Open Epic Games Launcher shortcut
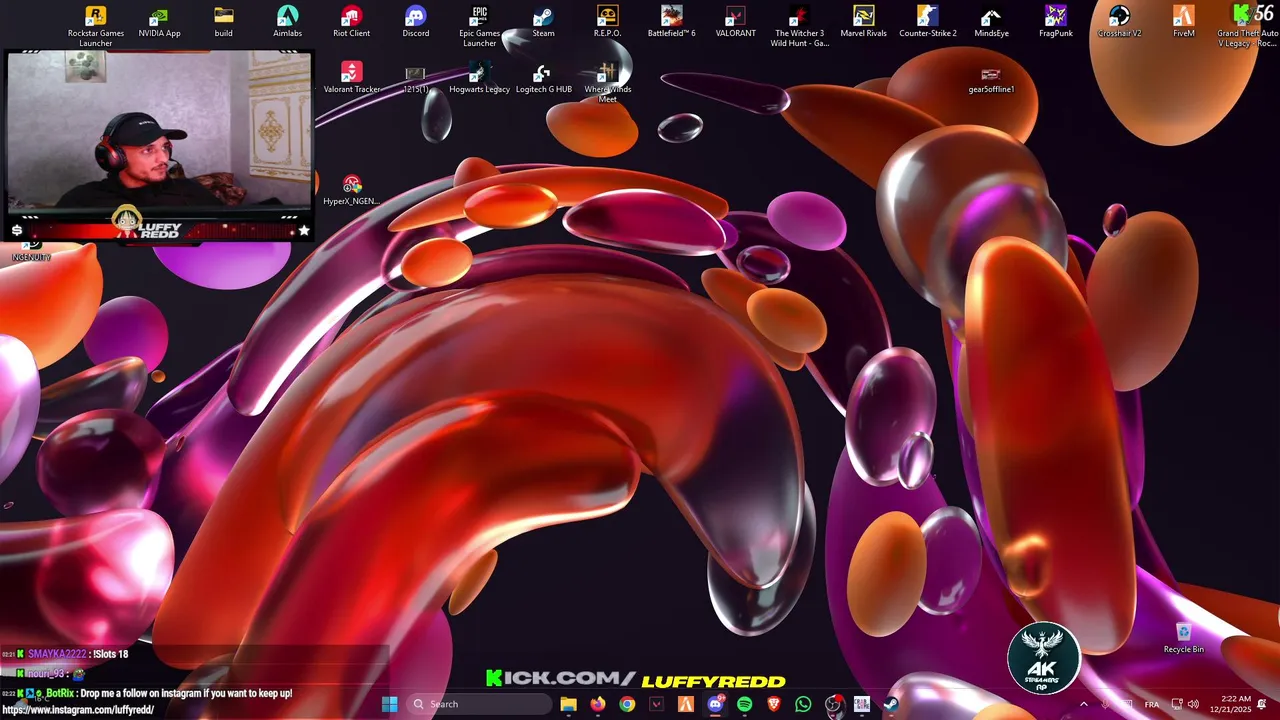This screenshot has width=1280, height=720. tap(480, 26)
